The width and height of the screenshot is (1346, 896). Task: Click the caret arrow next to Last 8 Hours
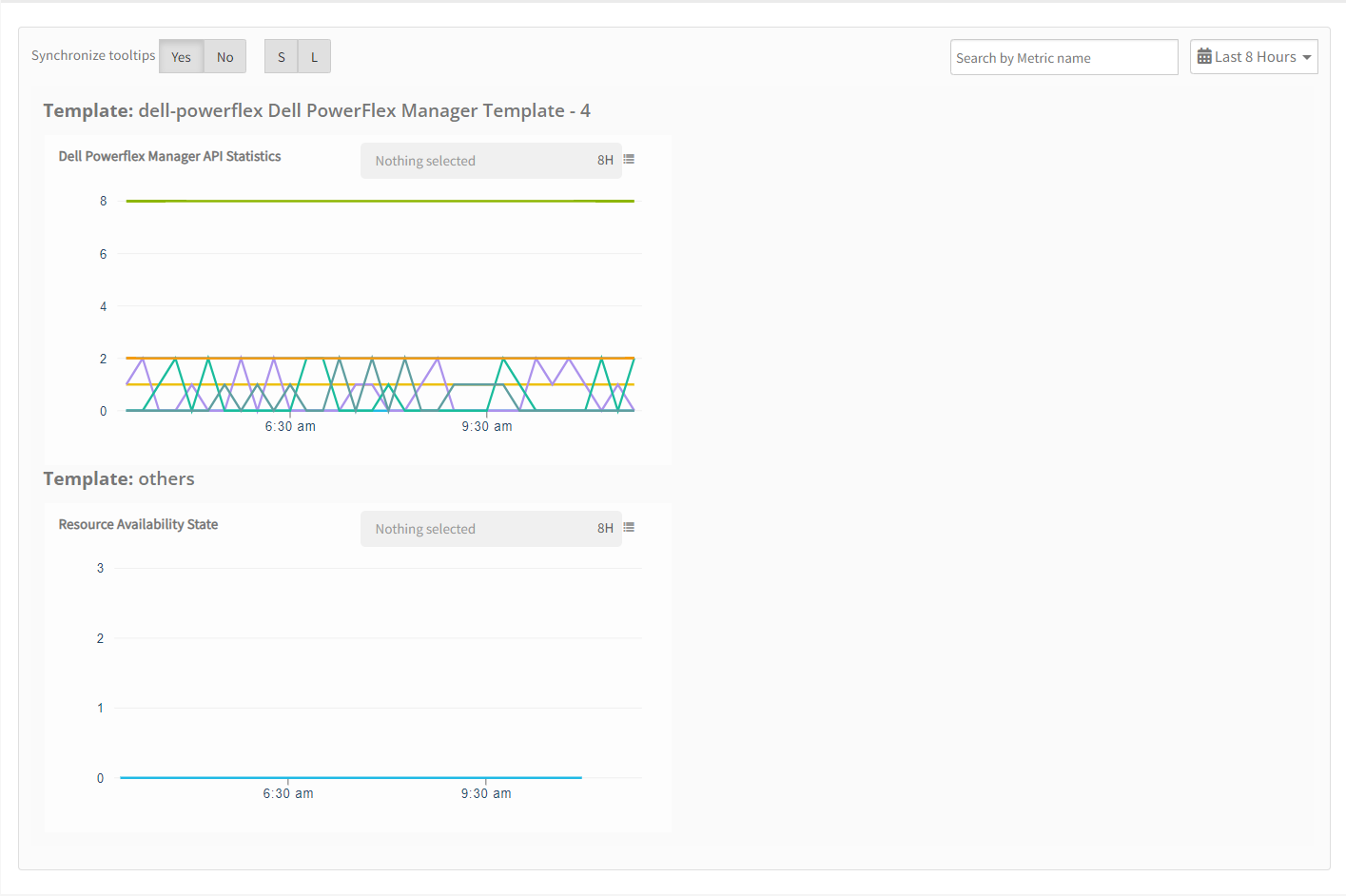pyautogui.click(x=1307, y=58)
